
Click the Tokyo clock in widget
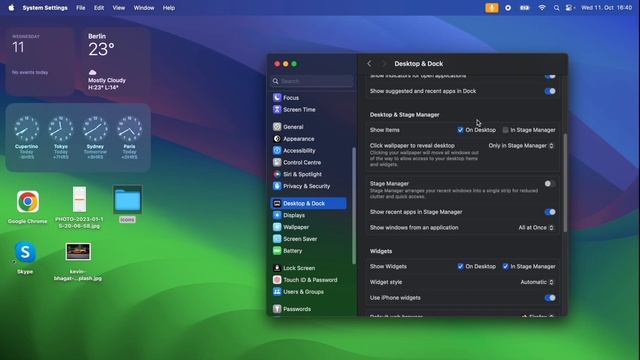click(61, 129)
